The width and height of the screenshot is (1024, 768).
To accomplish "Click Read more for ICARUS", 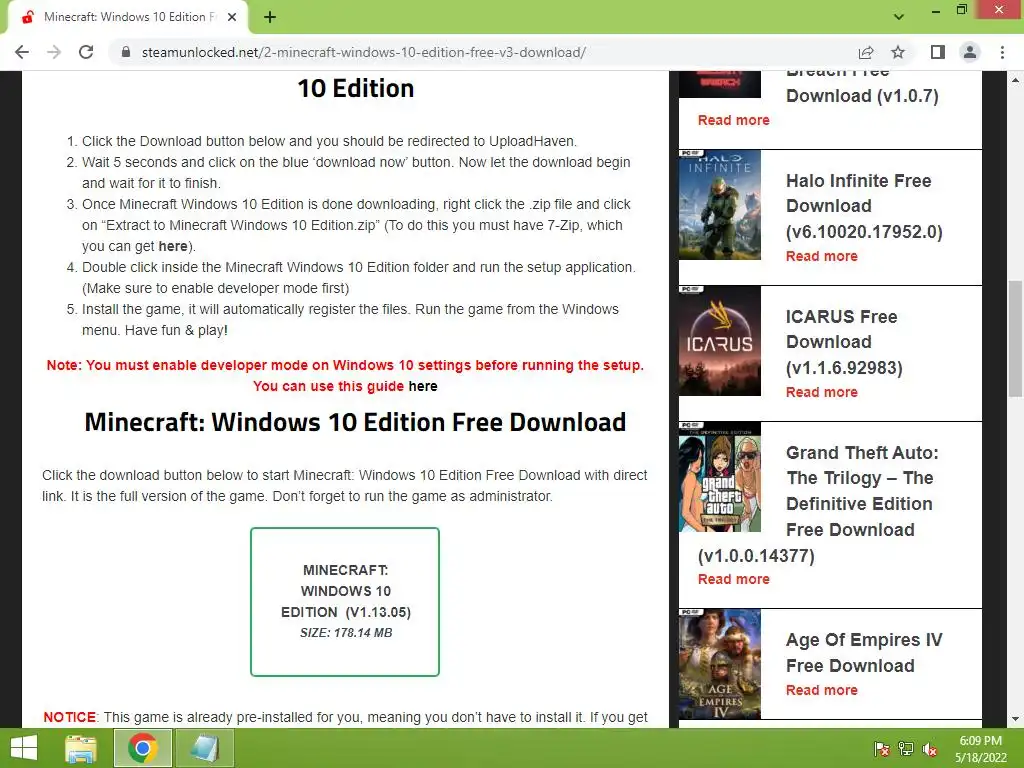I will click(x=822, y=392).
